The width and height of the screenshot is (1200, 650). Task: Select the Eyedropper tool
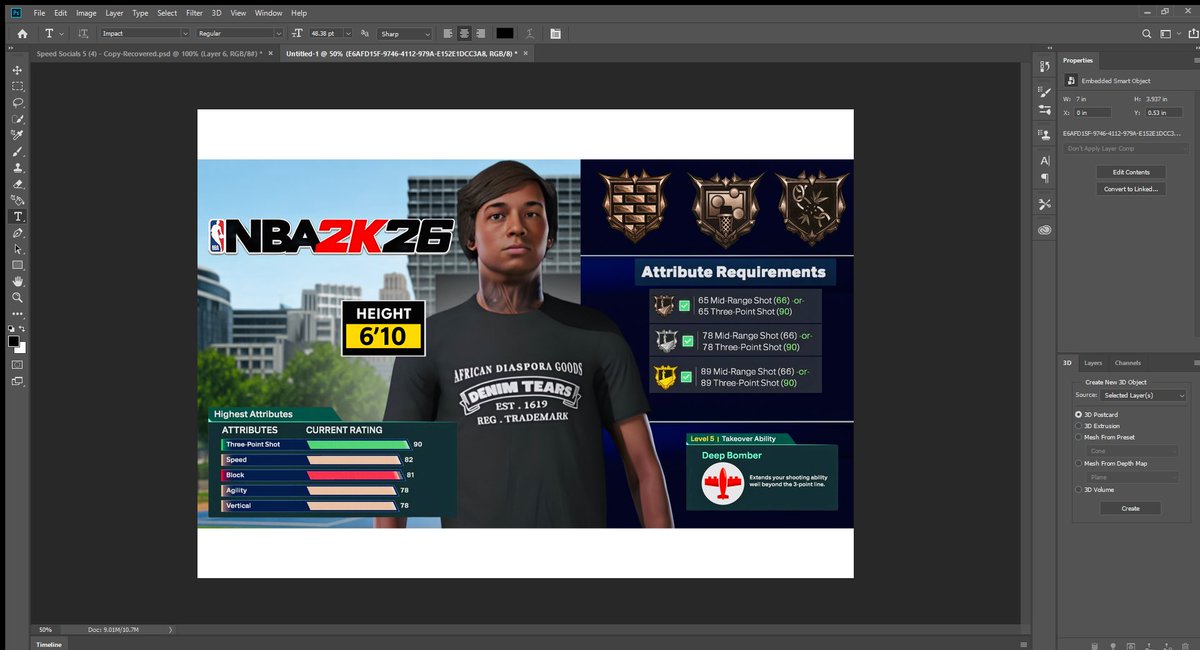17,135
